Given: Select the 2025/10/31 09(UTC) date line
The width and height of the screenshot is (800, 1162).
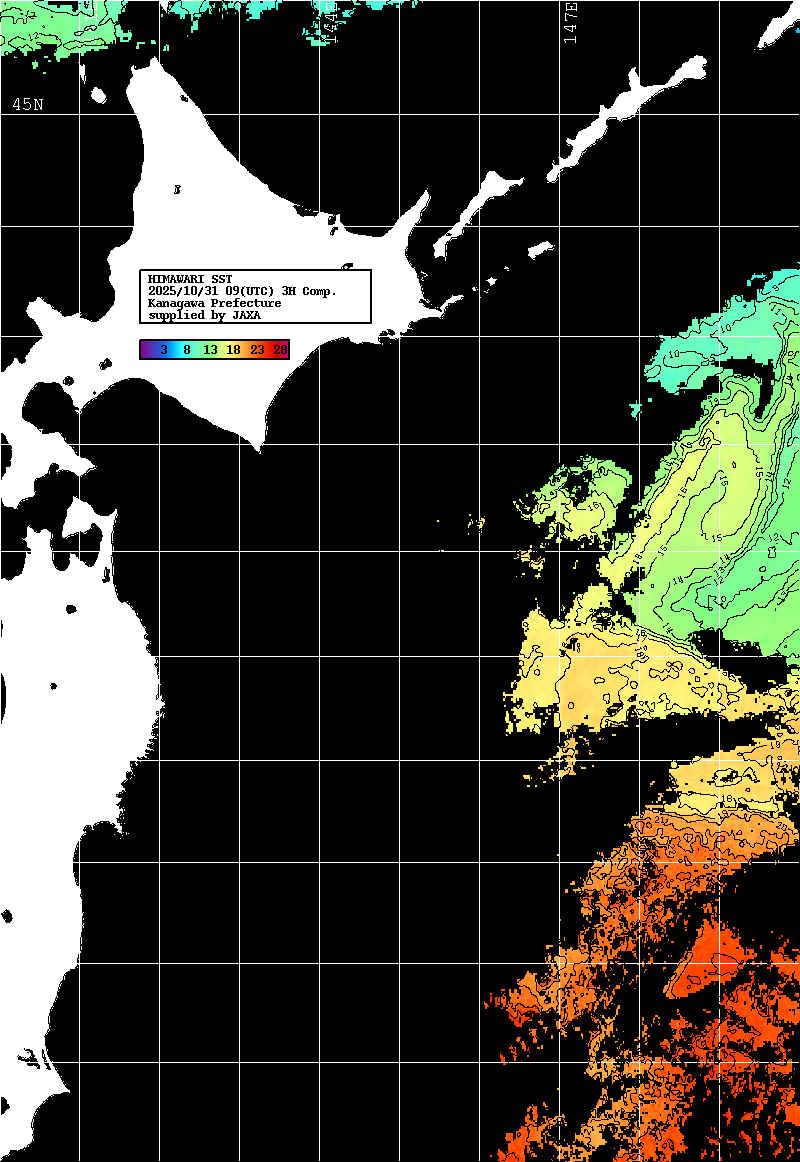Looking at the screenshot, I should [x=242, y=291].
